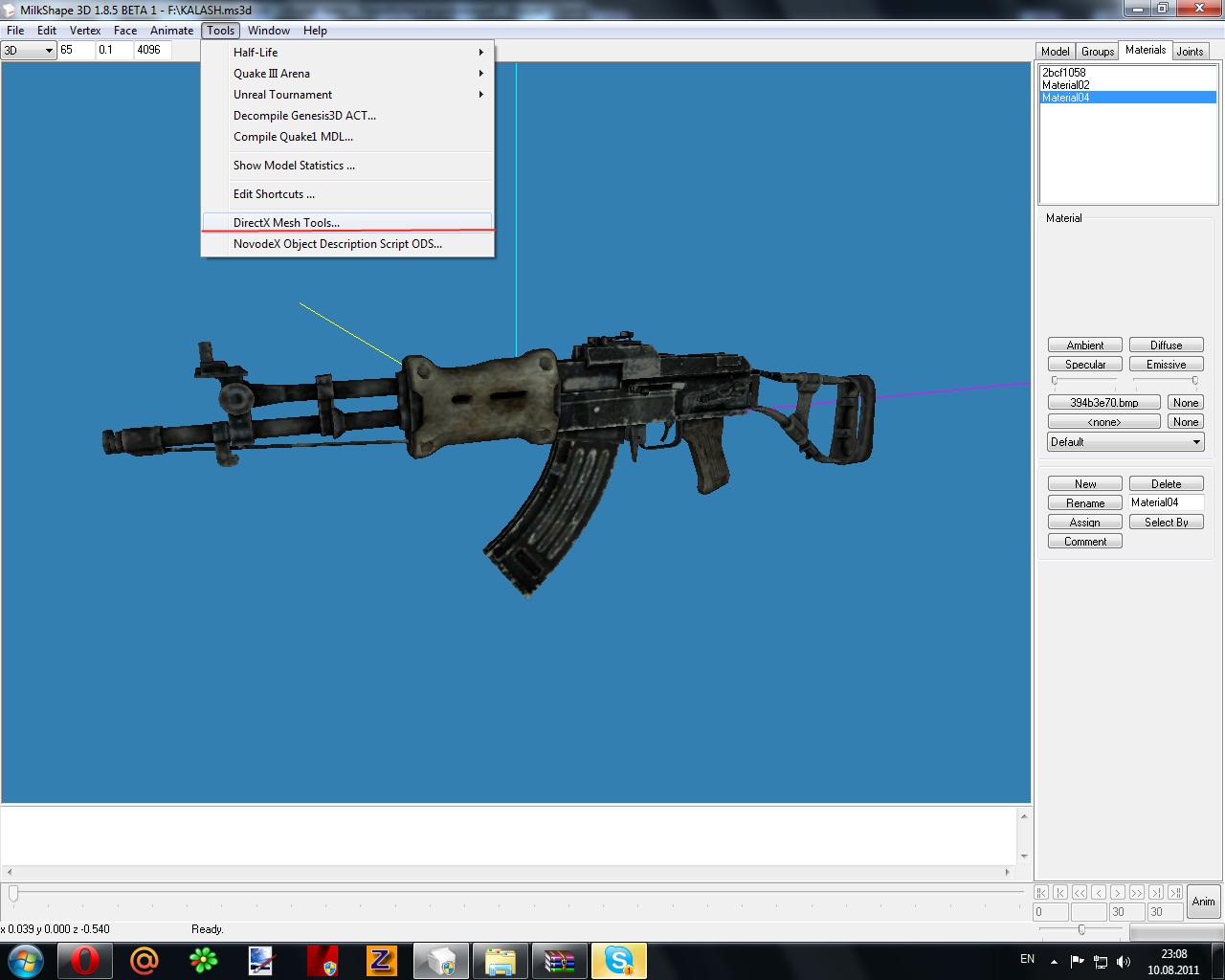
Task: Open Show Model Statistics
Action: (347, 166)
